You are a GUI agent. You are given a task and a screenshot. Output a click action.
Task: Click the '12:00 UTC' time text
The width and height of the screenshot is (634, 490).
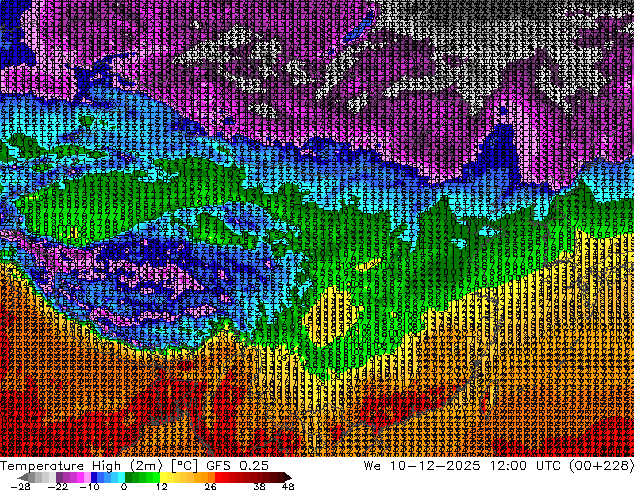point(526,466)
